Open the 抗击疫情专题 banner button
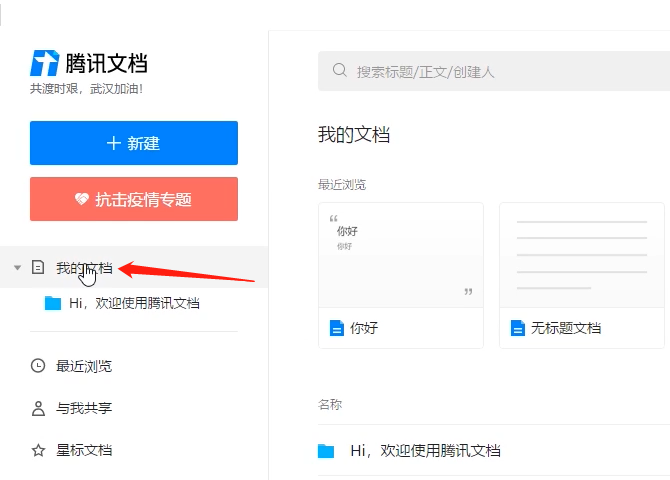The height and width of the screenshot is (480, 670). (134, 199)
